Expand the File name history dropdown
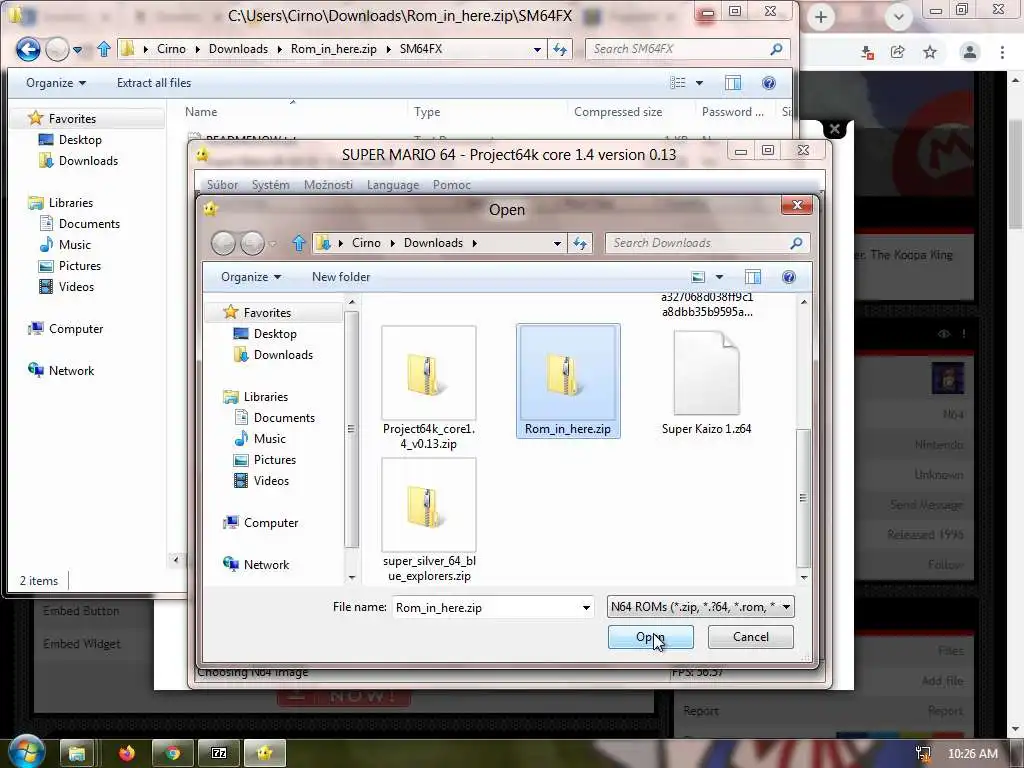This screenshot has height=768, width=1024. point(586,607)
